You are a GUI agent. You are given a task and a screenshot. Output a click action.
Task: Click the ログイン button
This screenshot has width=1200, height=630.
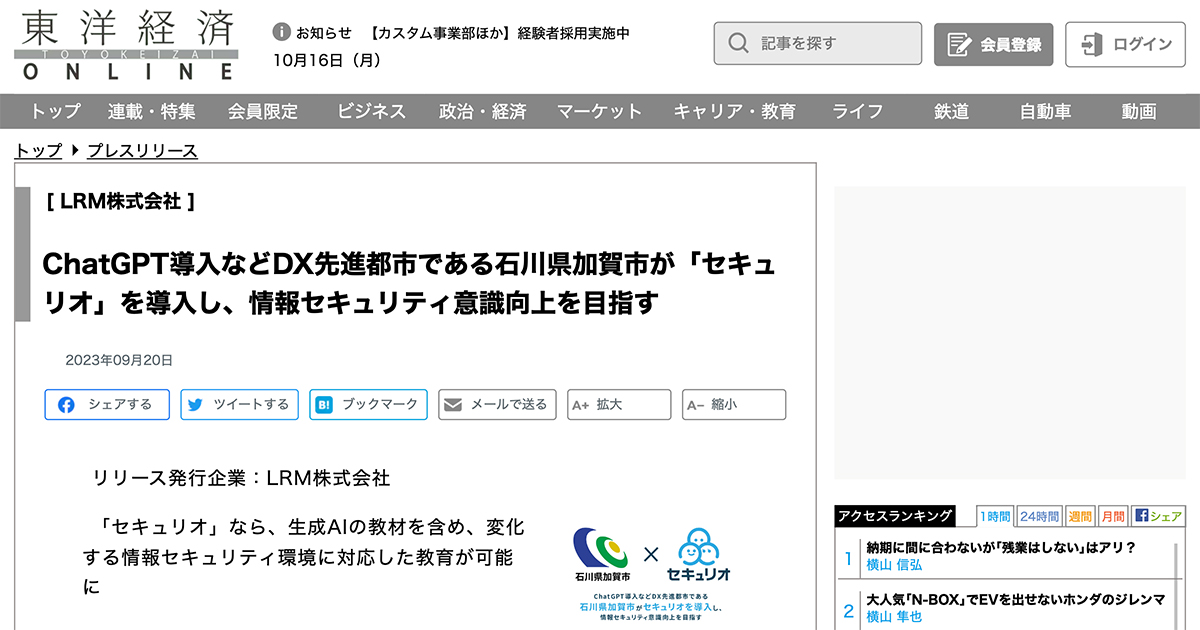pos(1125,44)
